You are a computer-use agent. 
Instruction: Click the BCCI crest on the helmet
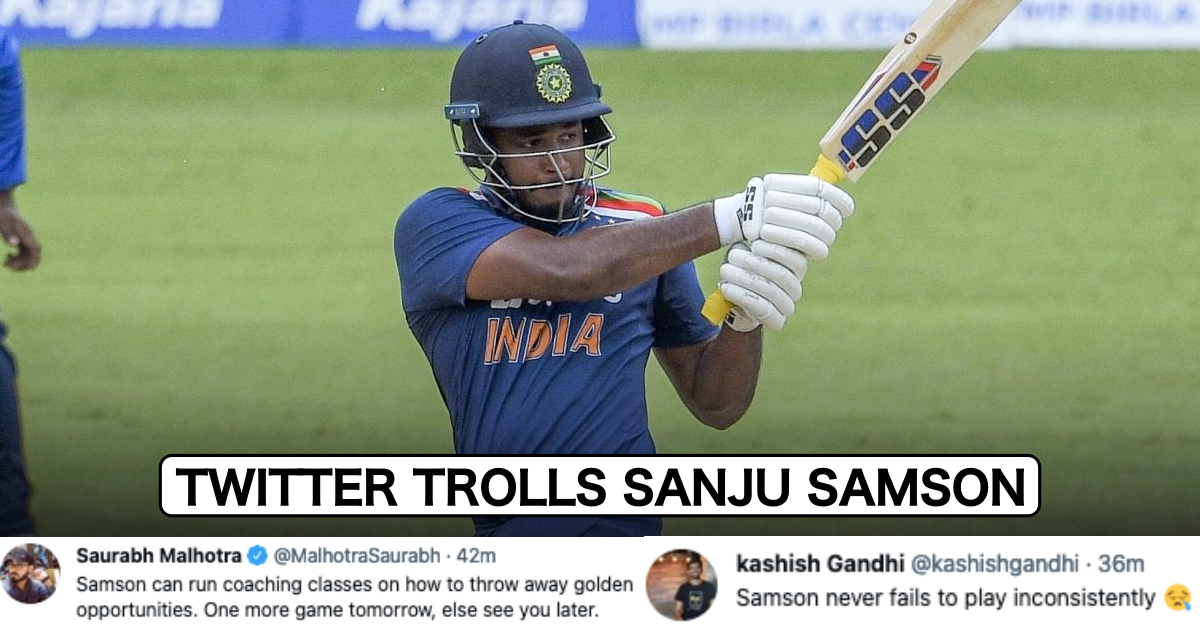[x=552, y=82]
